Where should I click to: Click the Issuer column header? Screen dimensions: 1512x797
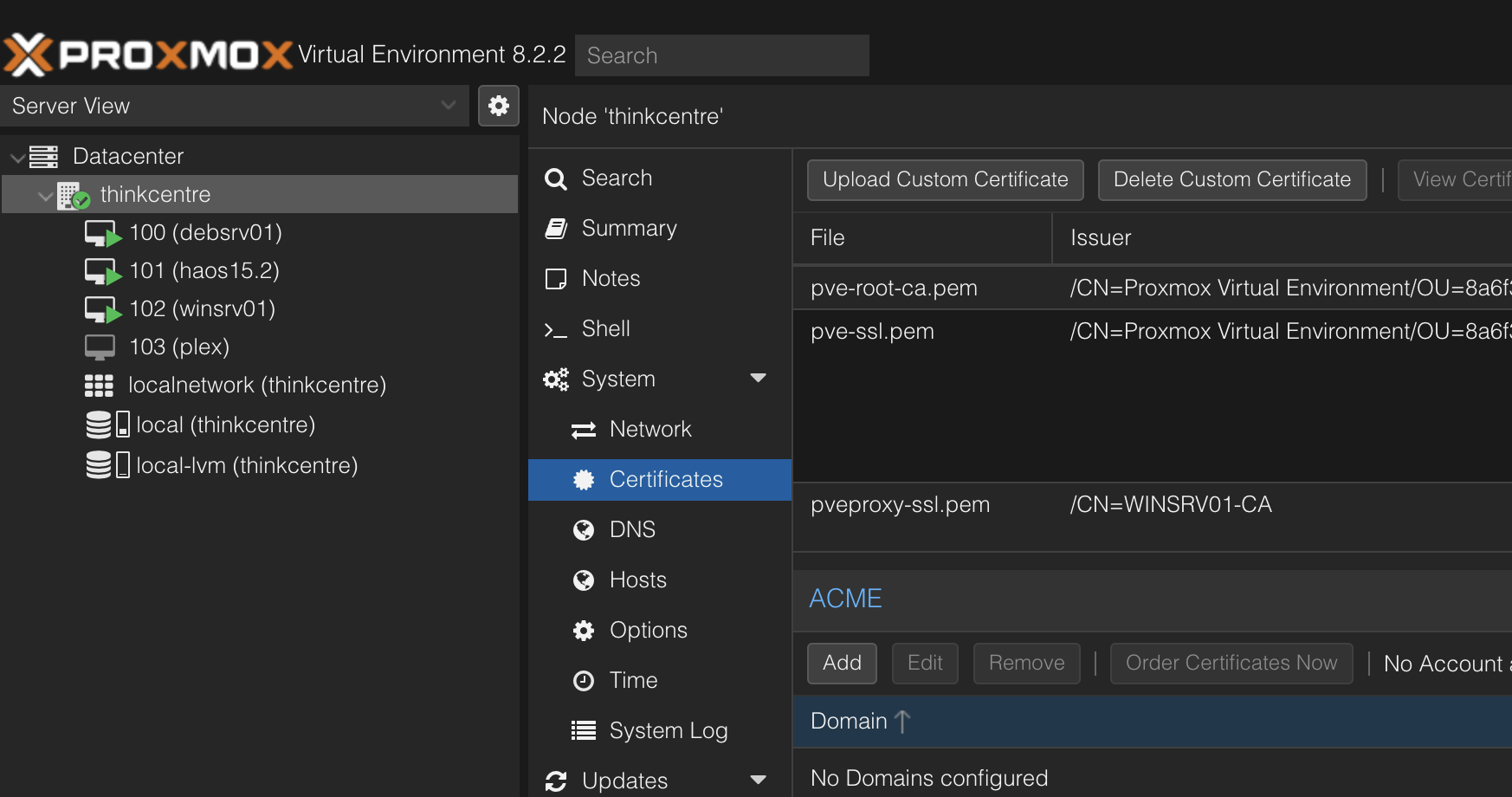coord(1283,238)
